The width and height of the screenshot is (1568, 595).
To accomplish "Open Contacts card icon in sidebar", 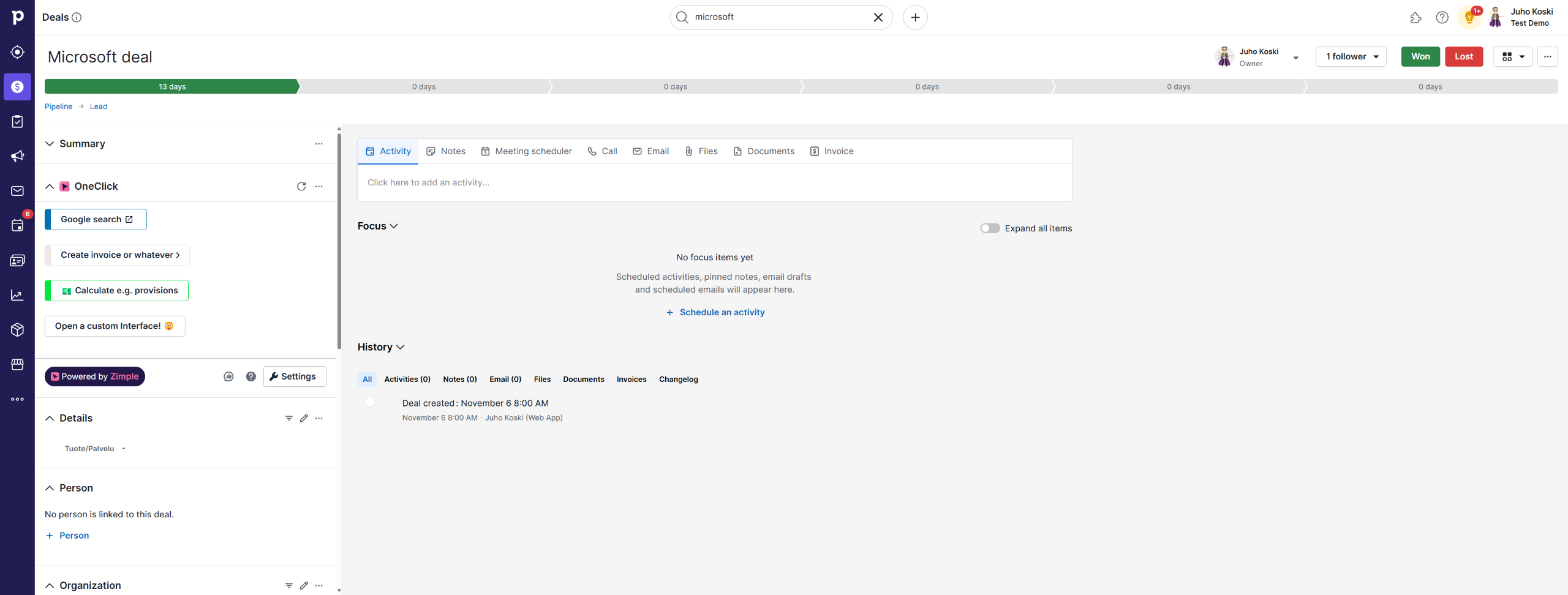I will 17,260.
